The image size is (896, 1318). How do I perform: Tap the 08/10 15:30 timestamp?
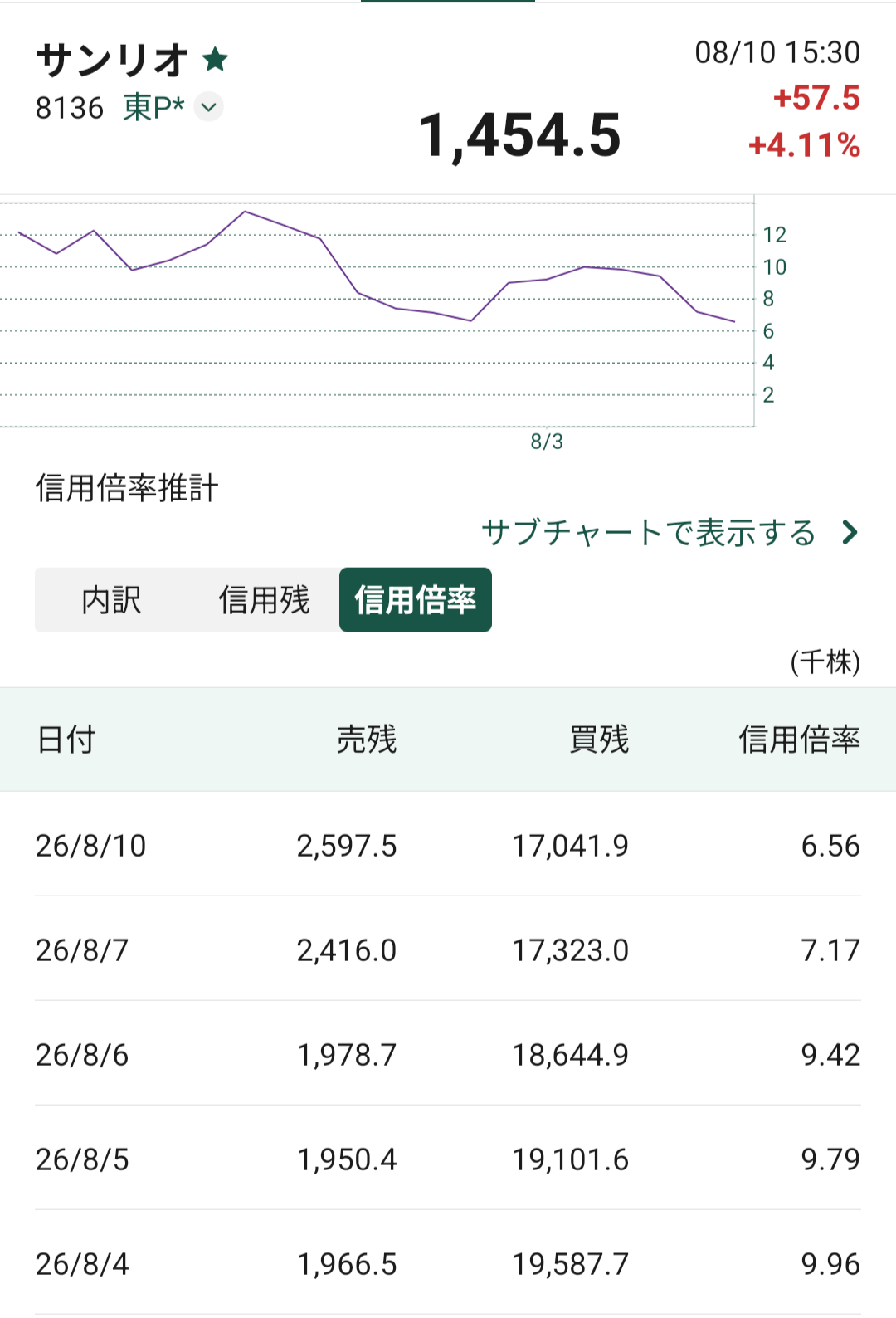pyautogui.click(x=777, y=52)
